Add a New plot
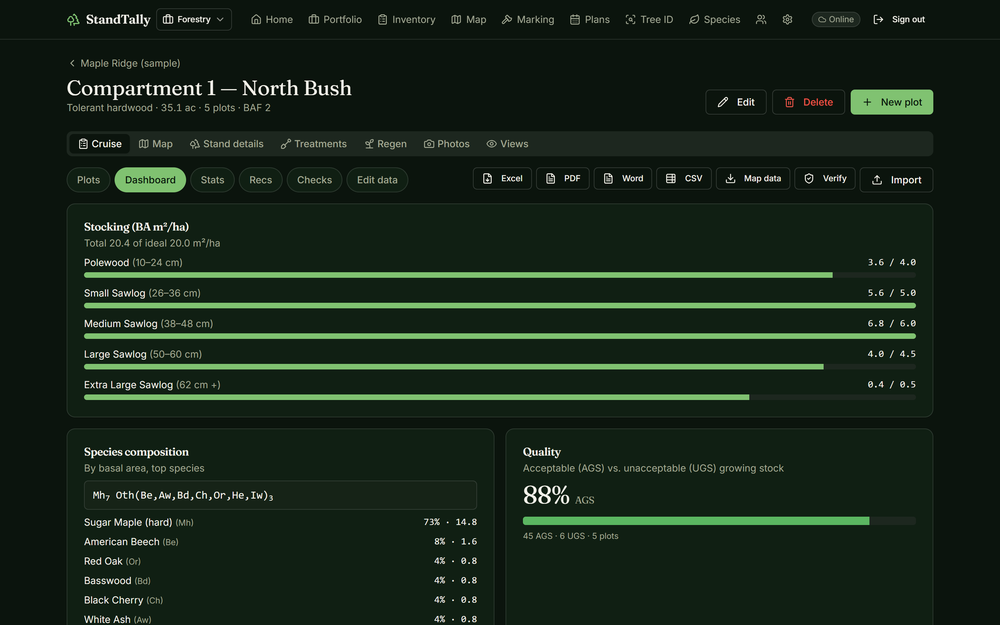This screenshot has width=1000, height=625. coord(892,102)
